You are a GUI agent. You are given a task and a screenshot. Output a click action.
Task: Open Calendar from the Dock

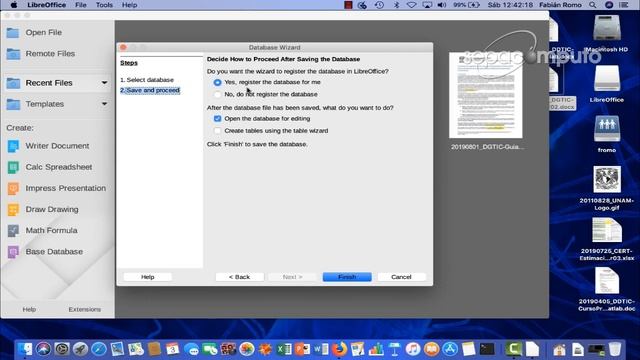click(173, 349)
